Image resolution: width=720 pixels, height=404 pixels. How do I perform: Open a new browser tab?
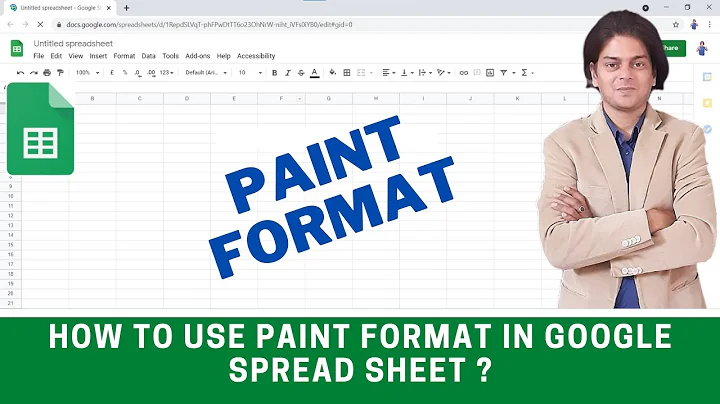126,8
